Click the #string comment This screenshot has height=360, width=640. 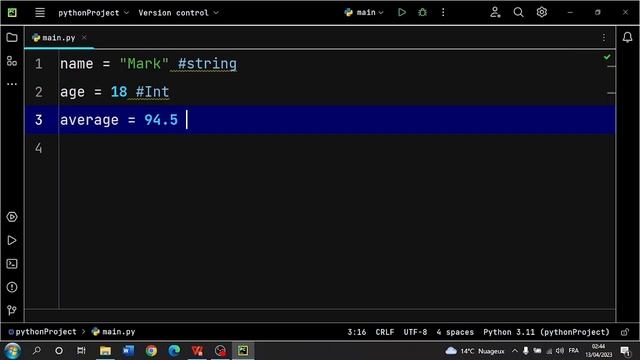tap(207, 64)
